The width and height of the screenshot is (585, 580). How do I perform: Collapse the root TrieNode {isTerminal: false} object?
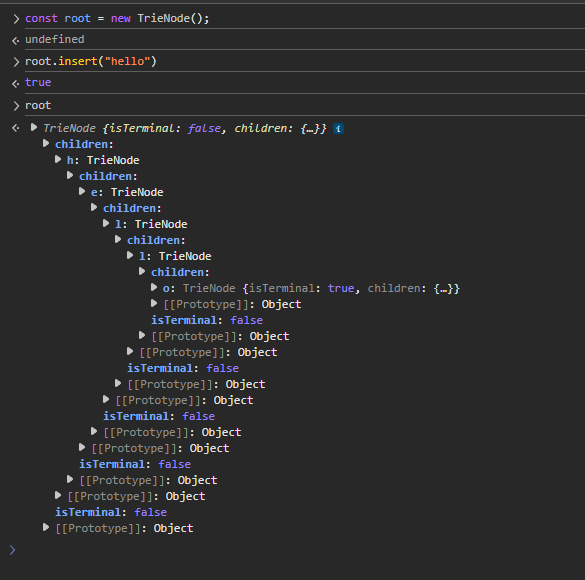[34, 128]
